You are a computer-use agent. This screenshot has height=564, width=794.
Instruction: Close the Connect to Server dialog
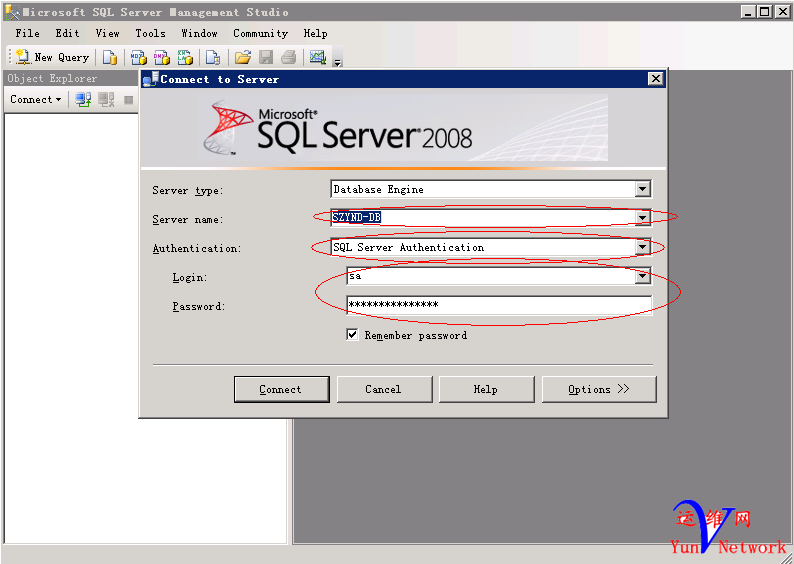[656, 79]
